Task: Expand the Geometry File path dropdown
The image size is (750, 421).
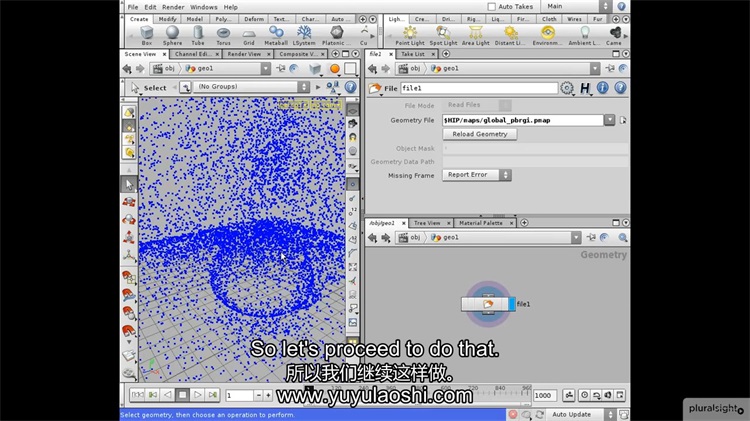Action: point(609,120)
